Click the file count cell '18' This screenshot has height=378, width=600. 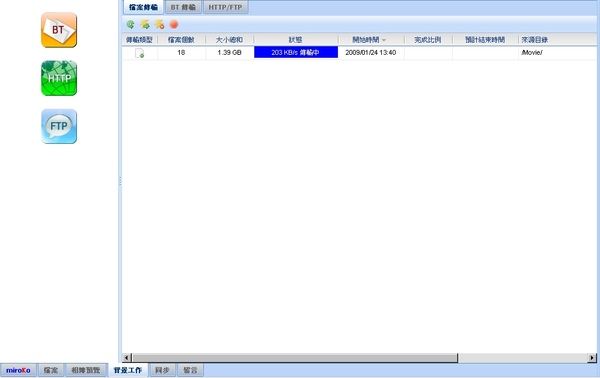click(x=181, y=52)
